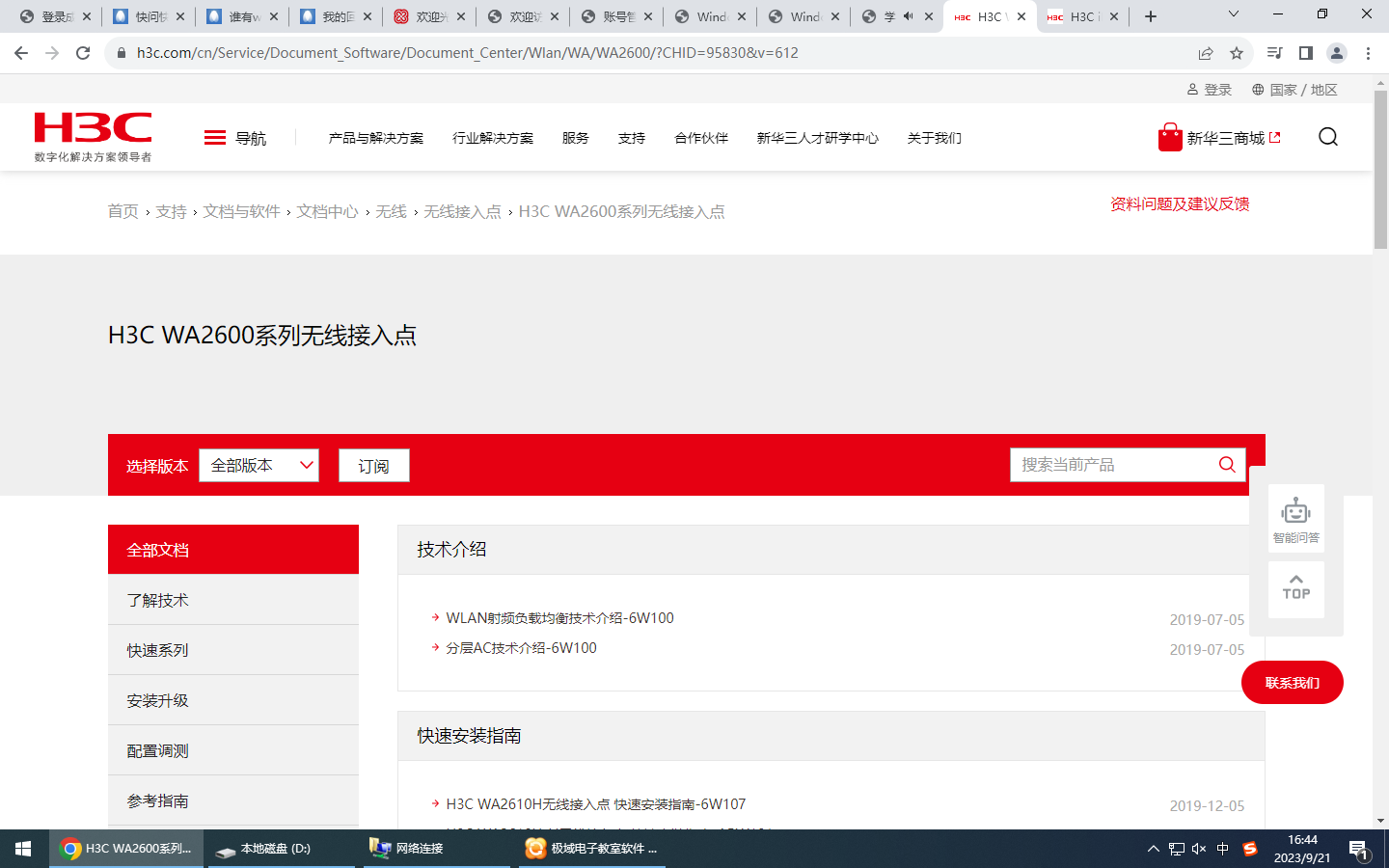Image resolution: width=1389 pixels, height=868 pixels.
Task: Click the browser address bar URL
Action: click(x=468, y=53)
